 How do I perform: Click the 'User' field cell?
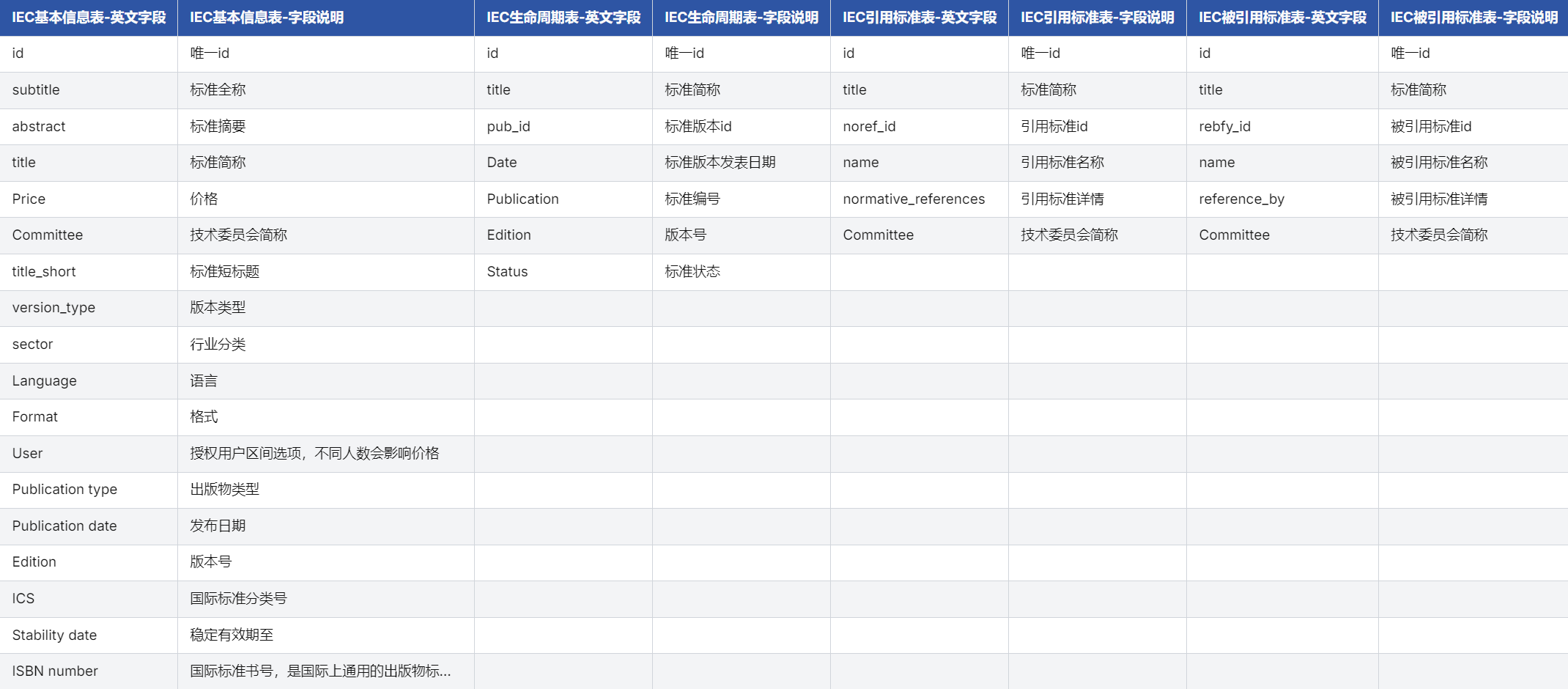(x=89, y=454)
